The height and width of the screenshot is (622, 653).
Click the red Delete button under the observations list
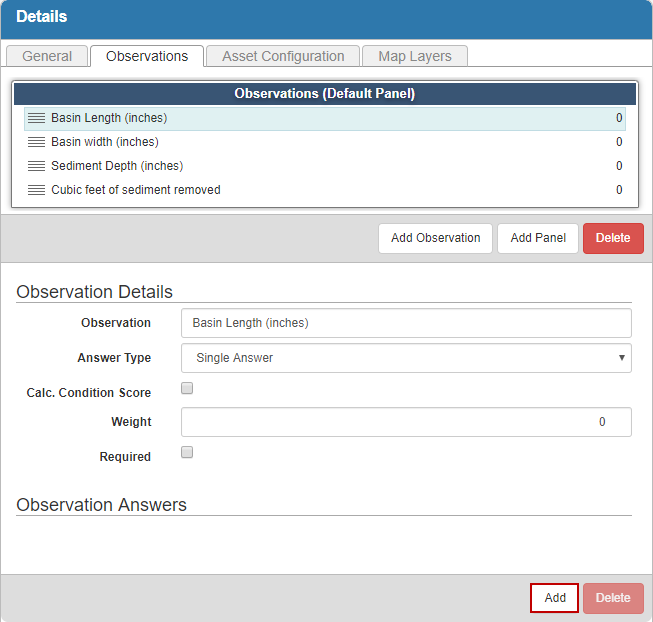(613, 238)
